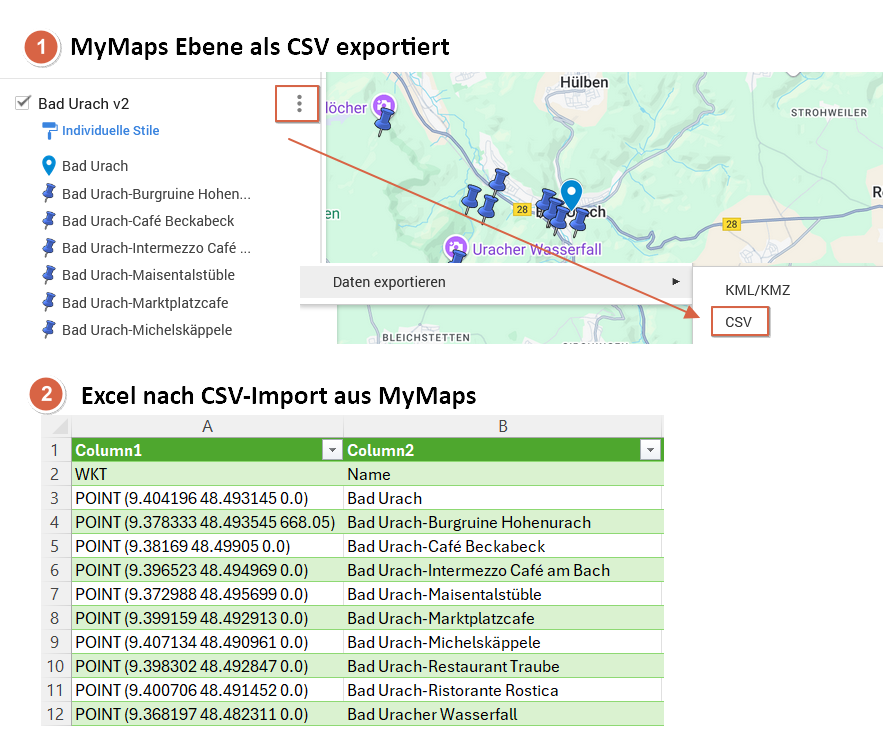This screenshot has width=883, height=739.
Task: Open the Column2 filter dropdown
Action: (651, 450)
